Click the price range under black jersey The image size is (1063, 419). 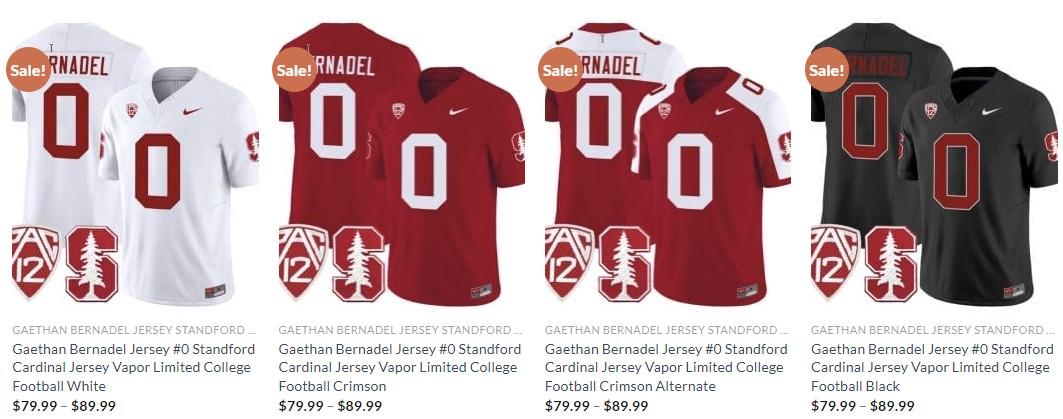tap(862, 406)
